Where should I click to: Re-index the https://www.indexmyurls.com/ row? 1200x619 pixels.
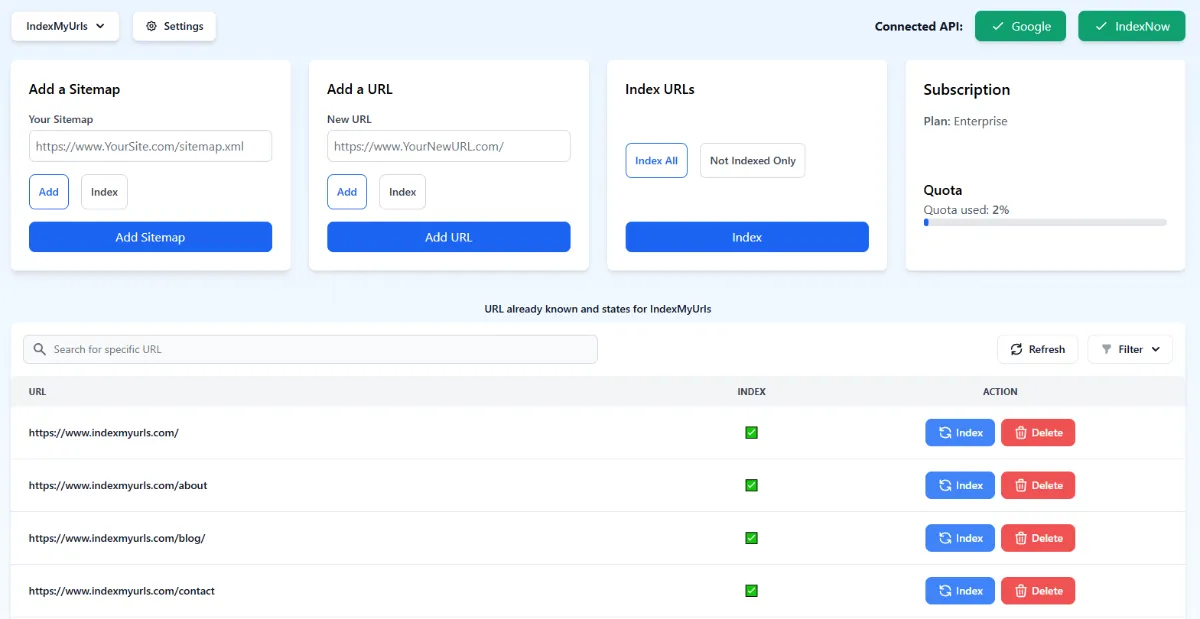click(960, 433)
